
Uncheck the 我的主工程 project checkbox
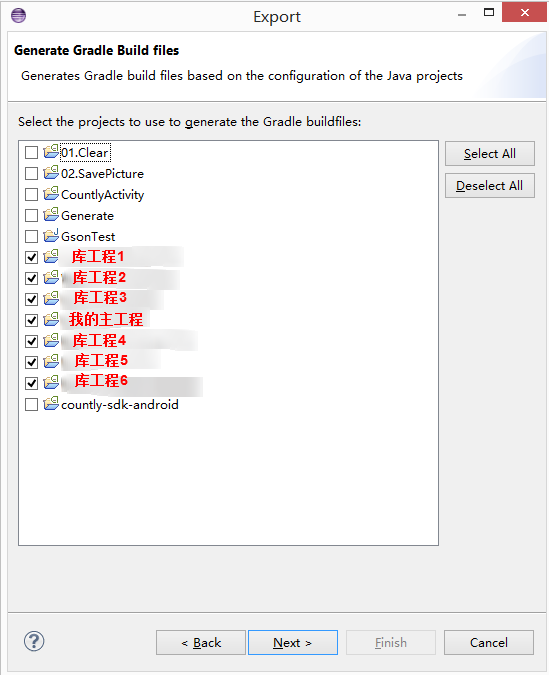(31, 320)
